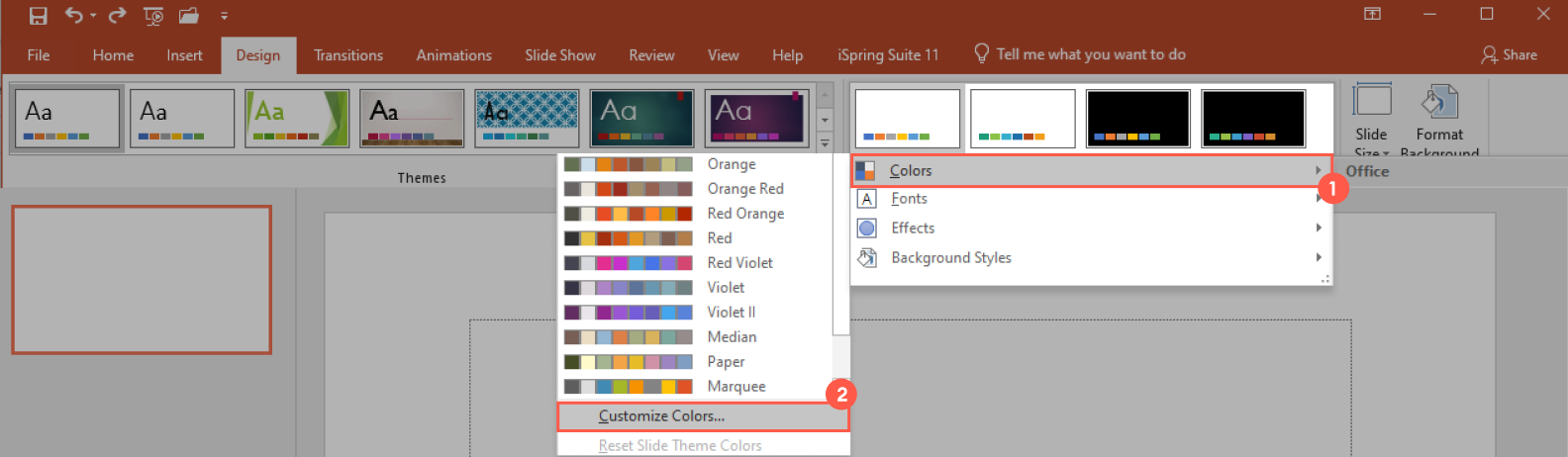This screenshot has width=1568, height=457.
Task: Click the Format Background icon
Action: pos(1439,101)
